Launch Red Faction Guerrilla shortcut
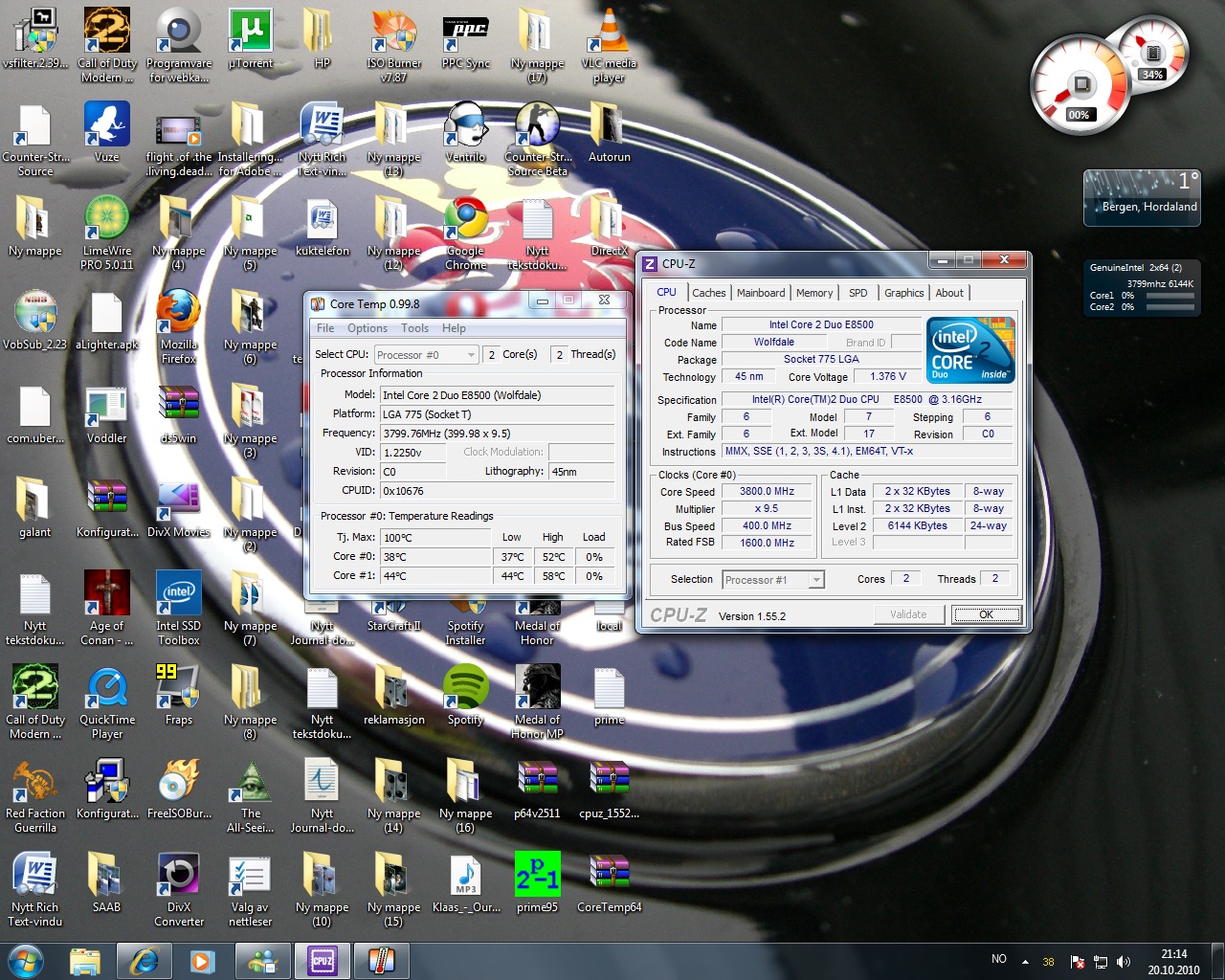Screen dimensions: 1225x980 pyautogui.click(x=35, y=795)
